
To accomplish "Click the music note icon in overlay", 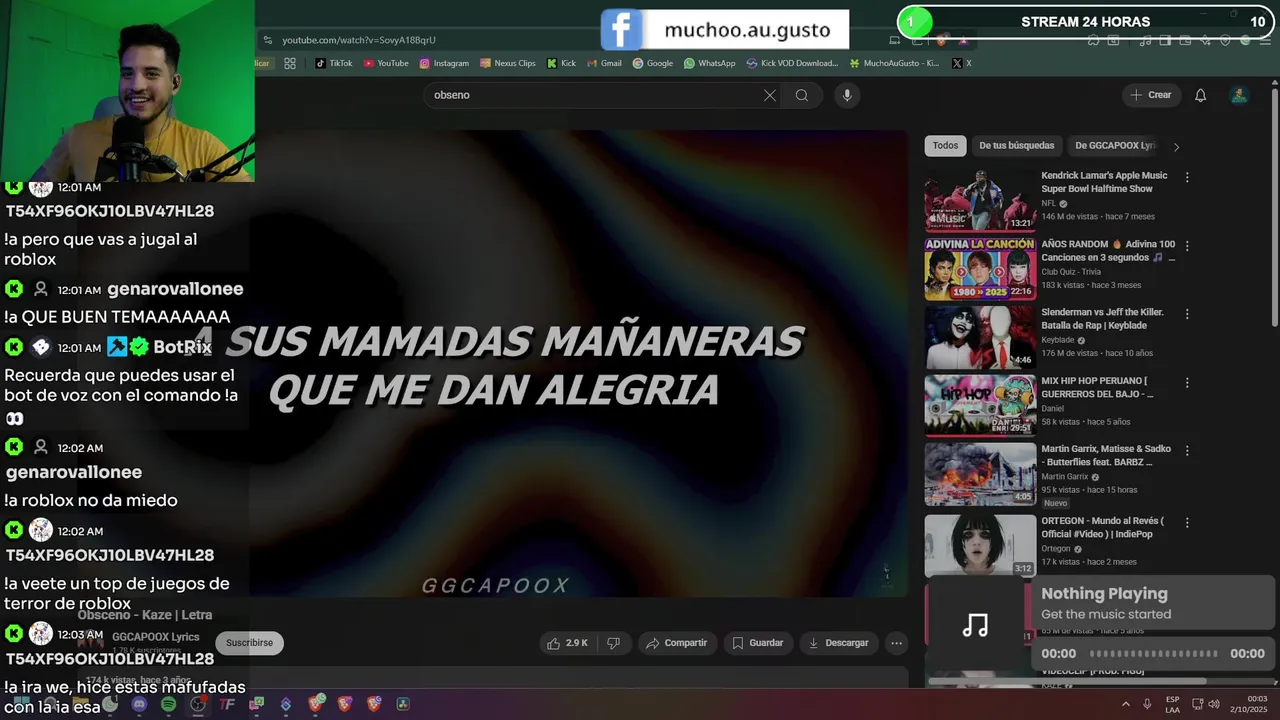I will tap(976, 626).
